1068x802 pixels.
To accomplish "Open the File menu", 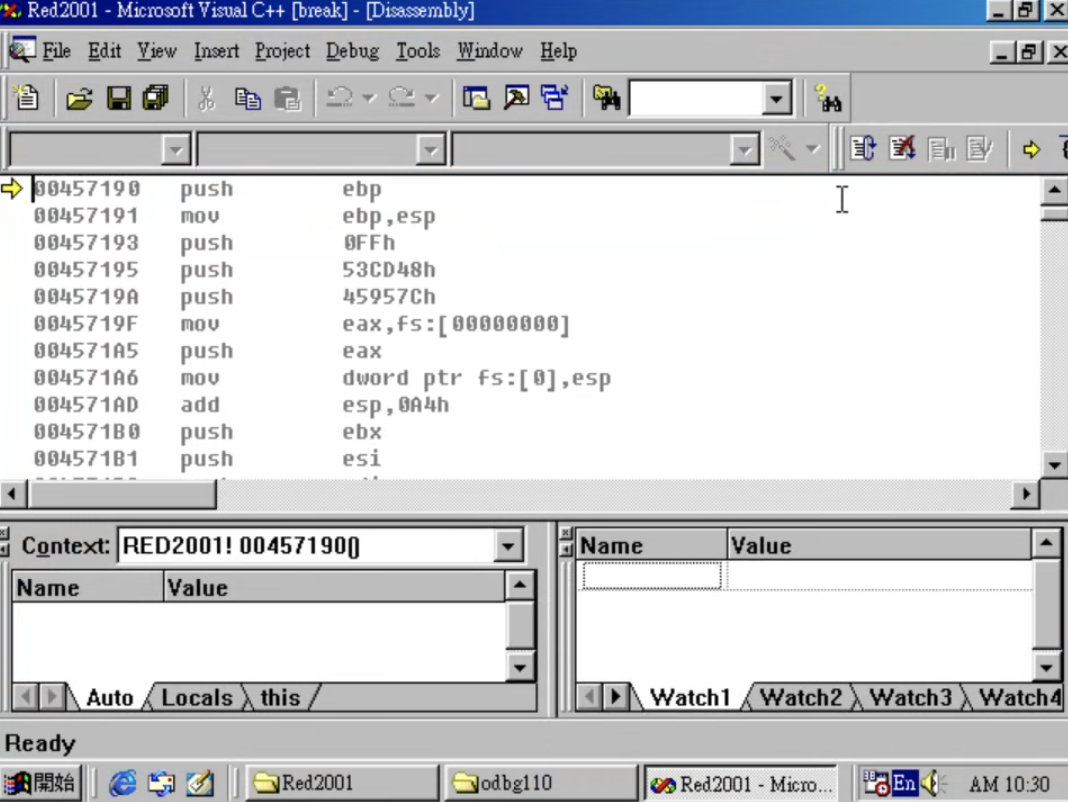I will (56, 51).
